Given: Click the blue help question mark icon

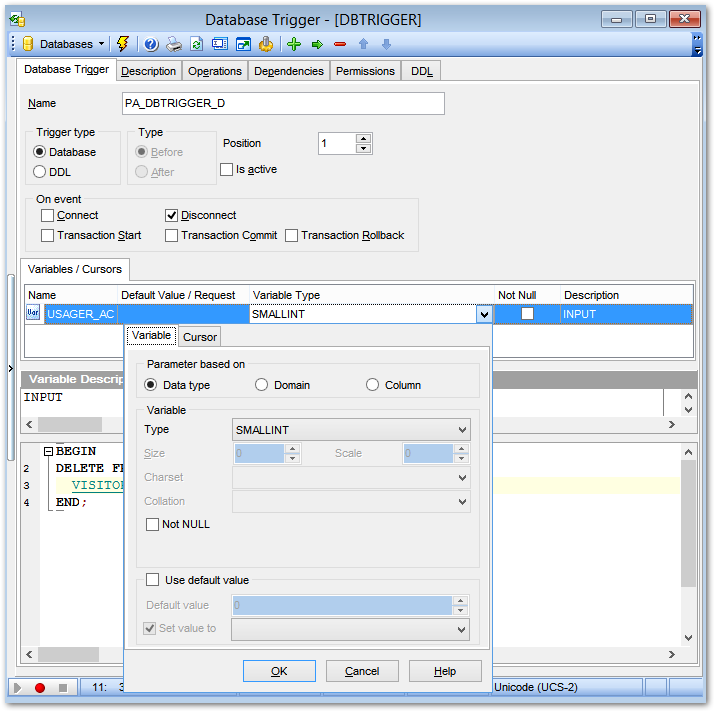Looking at the screenshot, I should pyautogui.click(x=151, y=44).
